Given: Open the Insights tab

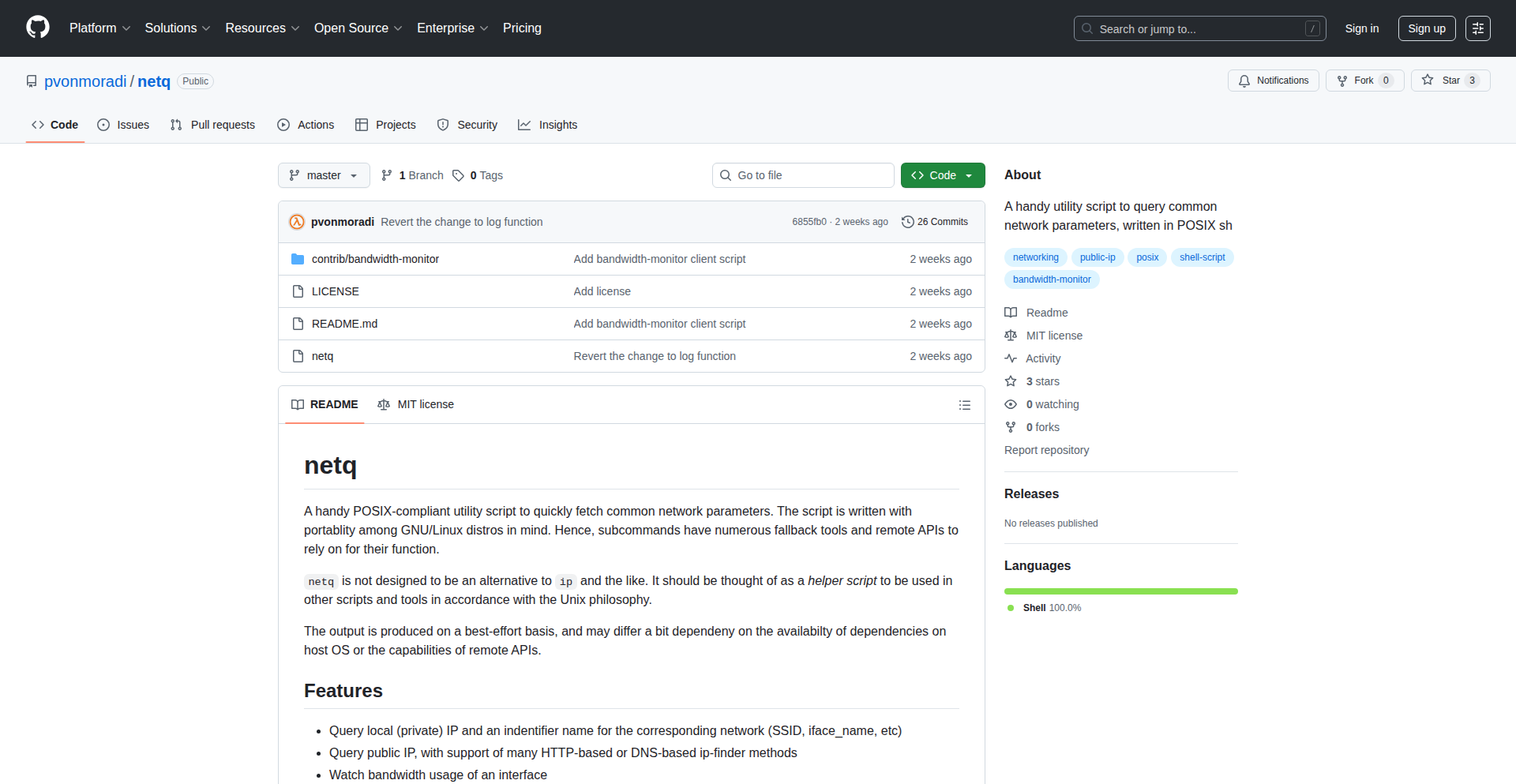Looking at the screenshot, I should coord(548,125).
